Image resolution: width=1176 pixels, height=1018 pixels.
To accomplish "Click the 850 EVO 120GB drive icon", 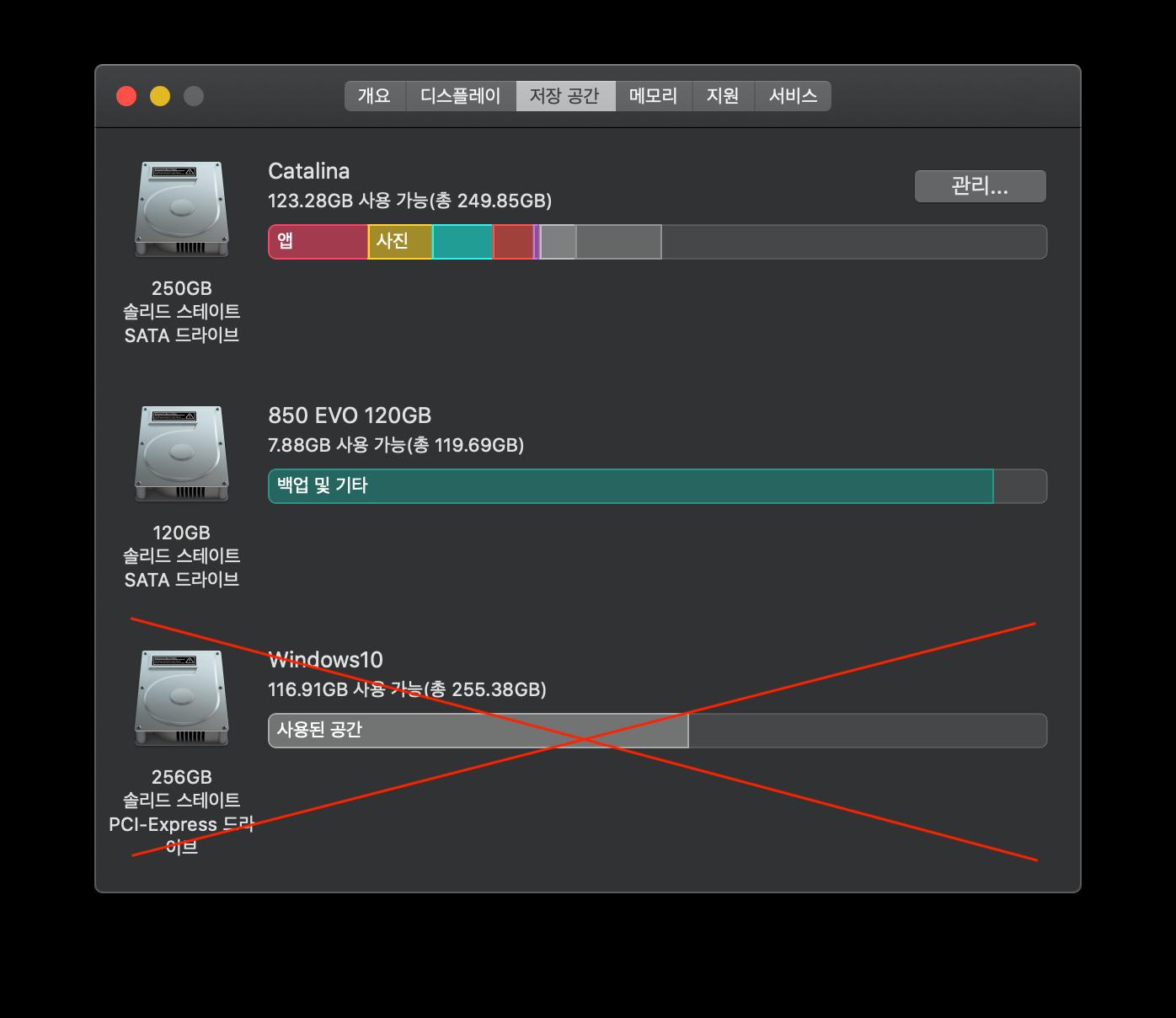I will pyautogui.click(x=182, y=454).
